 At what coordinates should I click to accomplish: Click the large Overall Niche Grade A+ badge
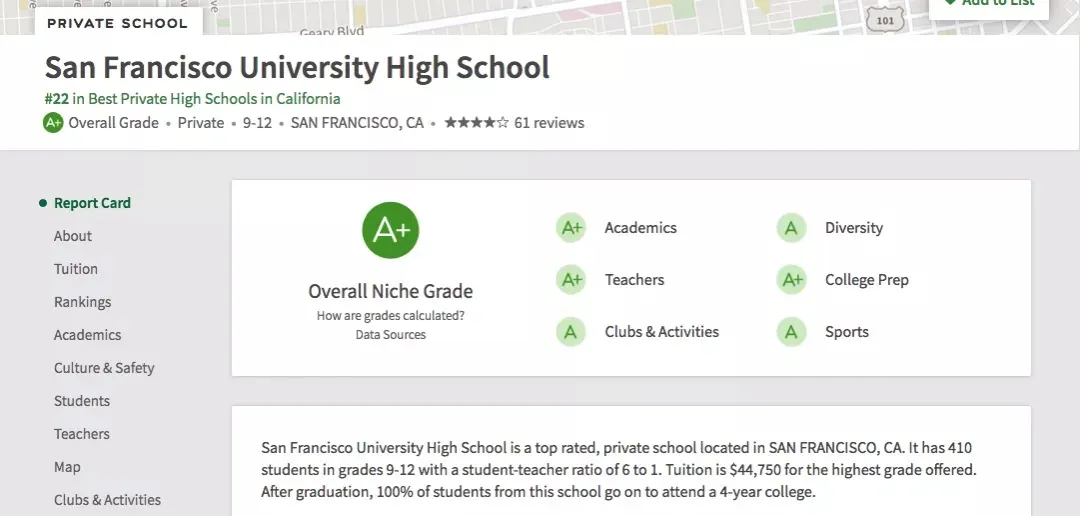click(390, 230)
